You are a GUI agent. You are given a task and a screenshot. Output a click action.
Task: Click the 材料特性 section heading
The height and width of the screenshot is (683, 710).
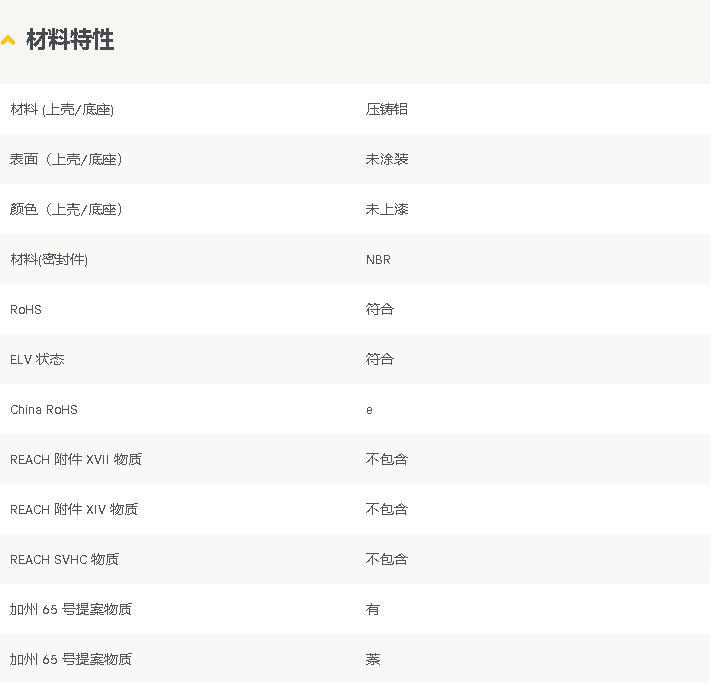pyautogui.click(x=70, y=39)
